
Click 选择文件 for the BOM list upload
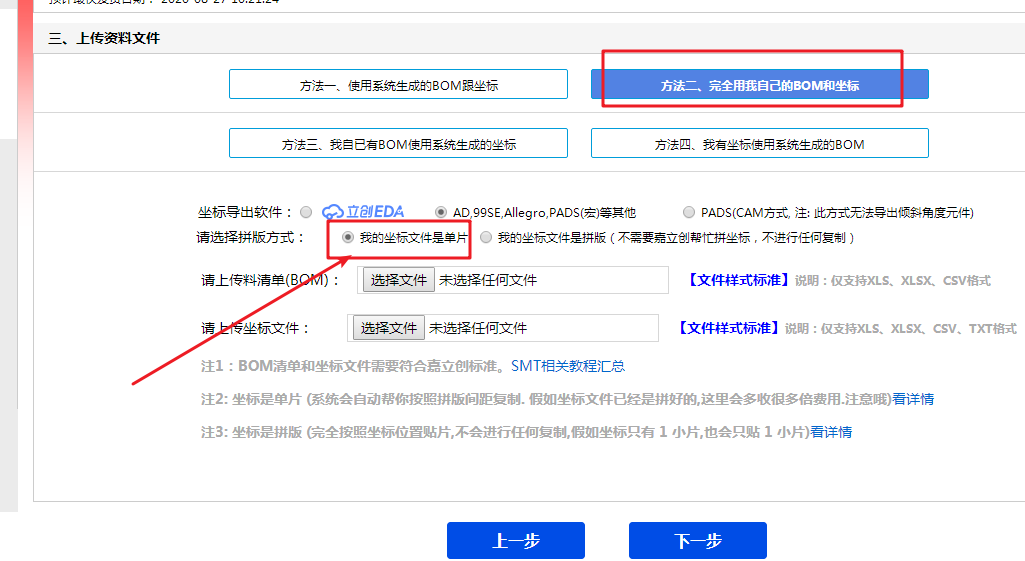pyautogui.click(x=399, y=280)
